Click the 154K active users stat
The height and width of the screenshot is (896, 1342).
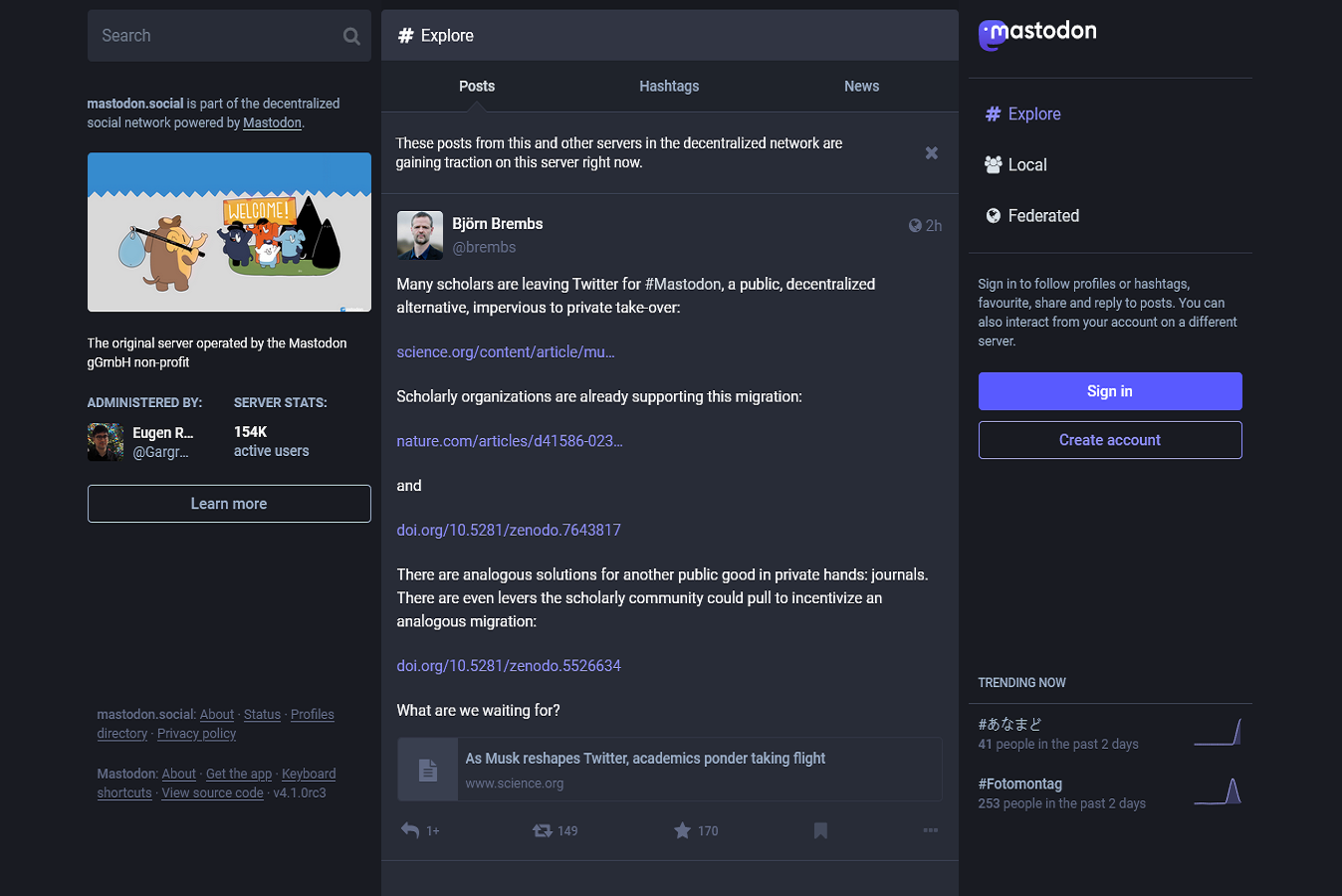[272, 441]
